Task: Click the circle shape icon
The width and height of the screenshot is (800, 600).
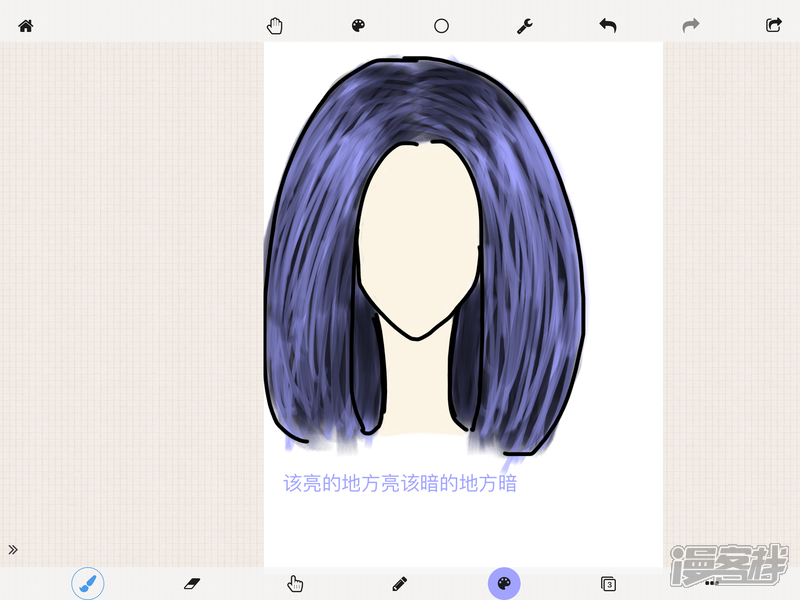Action: [441, 26]
